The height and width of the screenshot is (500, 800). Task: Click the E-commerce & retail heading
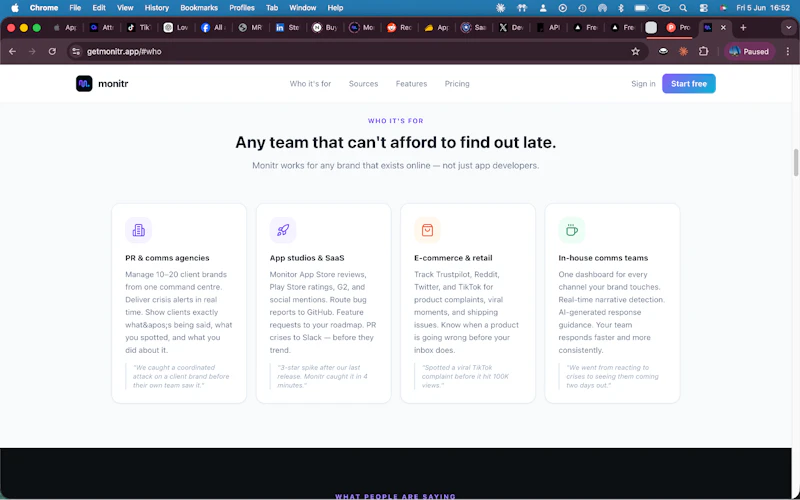coord(453,258)
